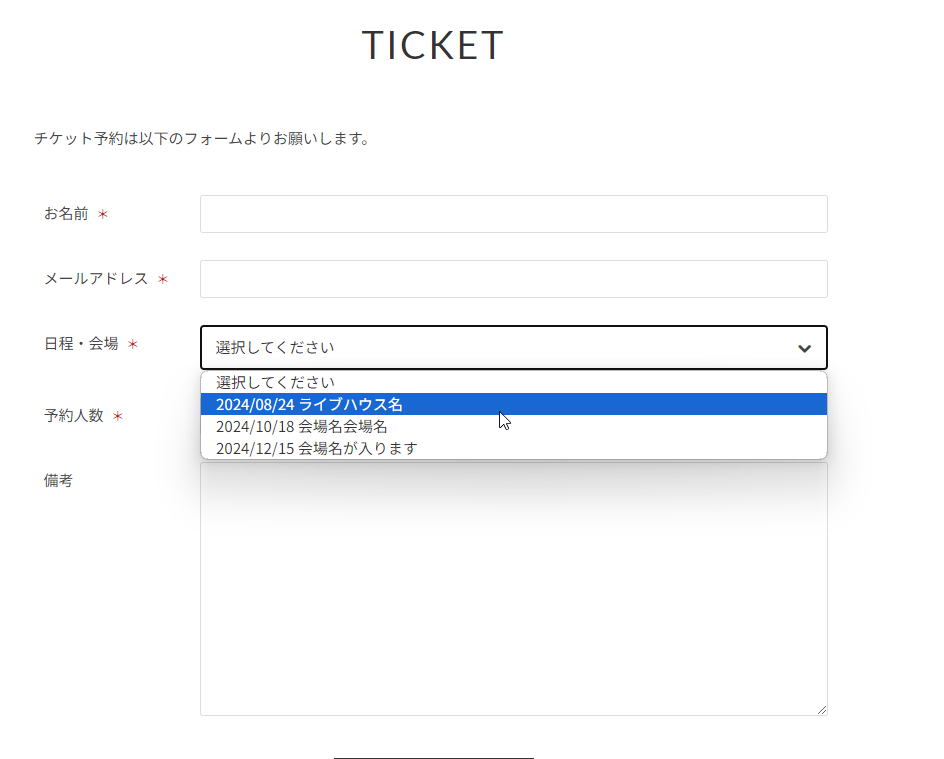
Task: Click inside the 備考 remarks textarea
Action: click(x=513, y=590)
